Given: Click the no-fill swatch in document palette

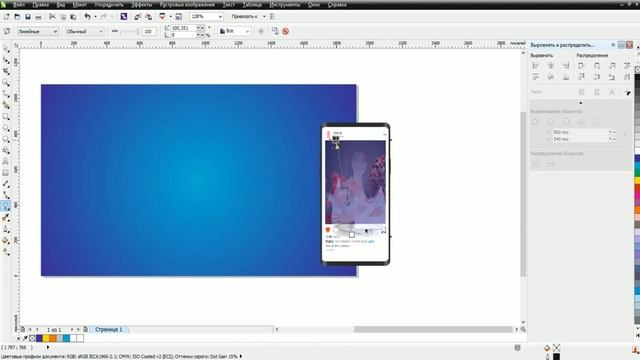Looking at the screenshot, I should pos(32,338).
